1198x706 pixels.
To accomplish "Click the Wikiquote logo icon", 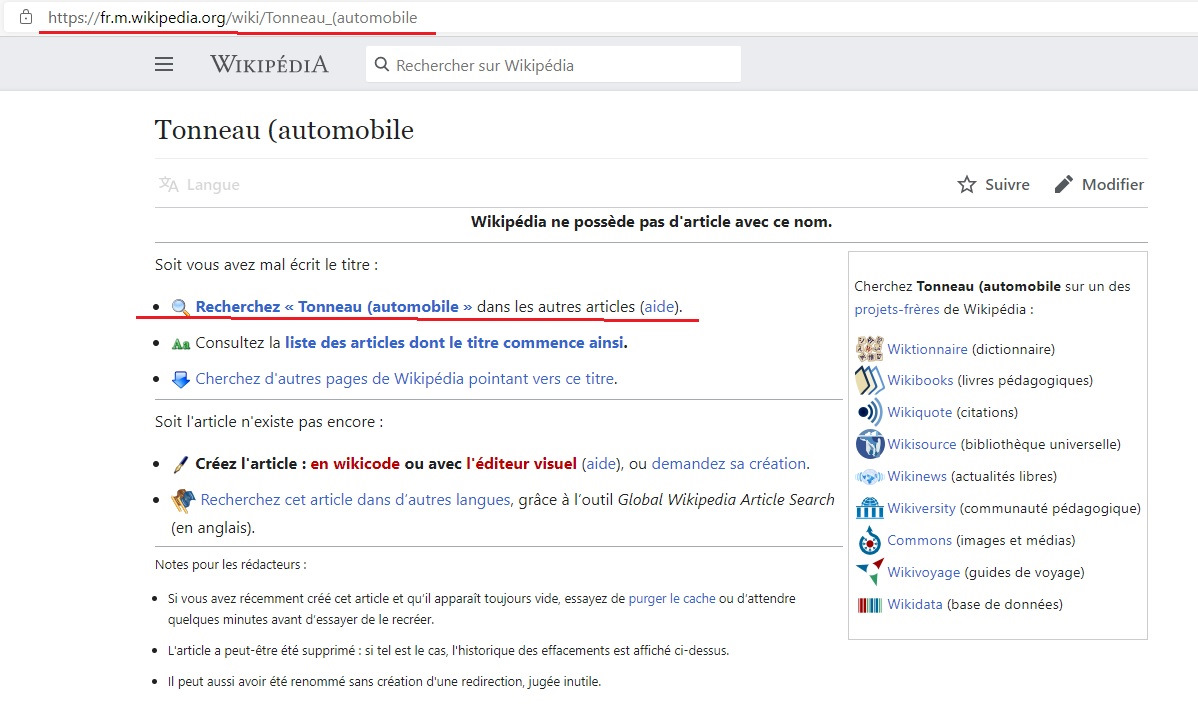I will (869, 413).
